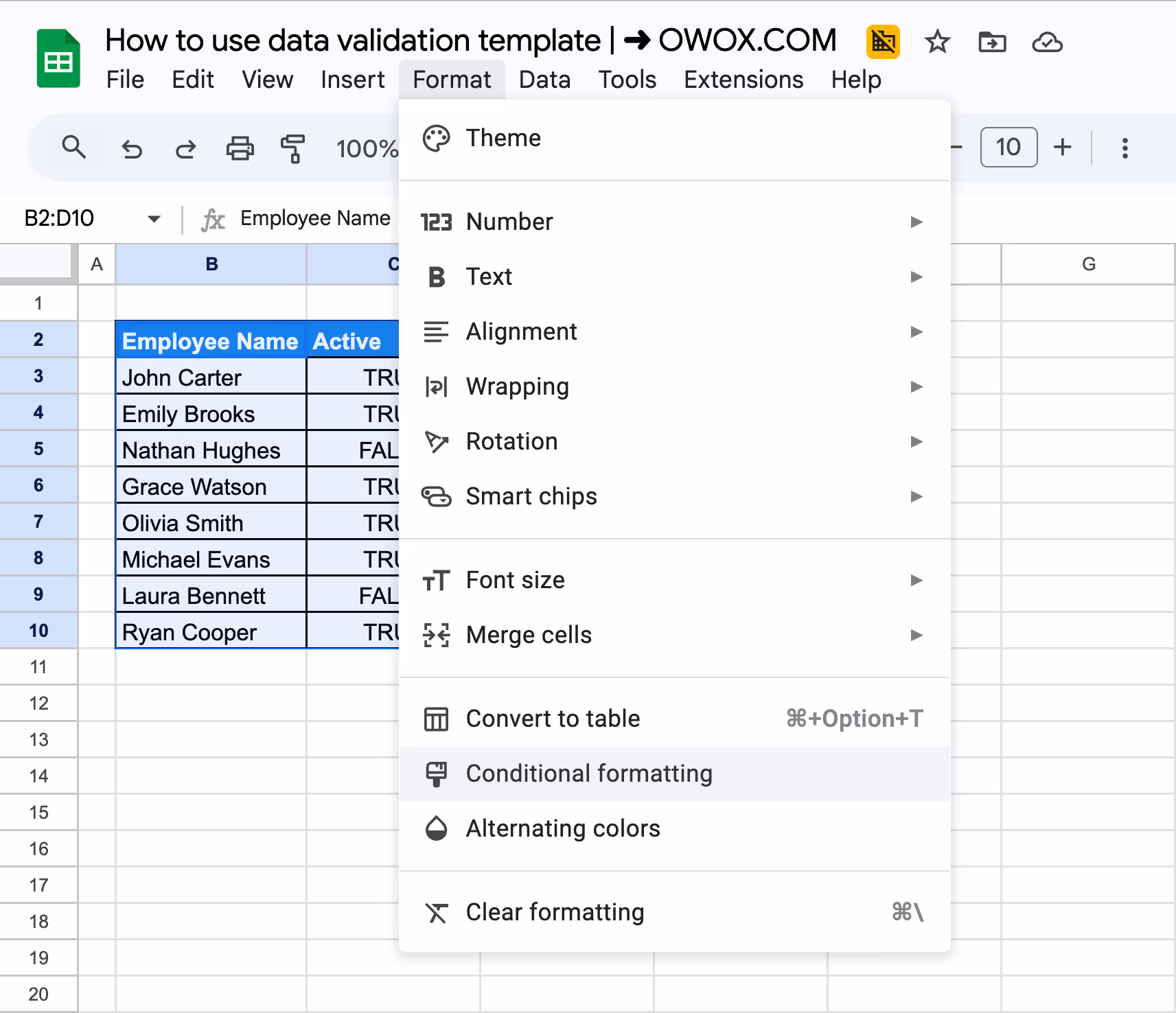Click the Search icon in the toolbar
The width and height of the screenshot is (1176, 1013).
74,148
